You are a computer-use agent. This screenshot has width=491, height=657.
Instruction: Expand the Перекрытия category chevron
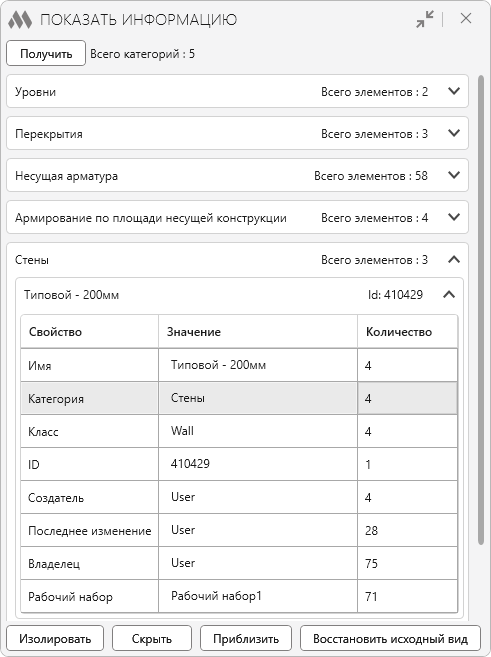point(454,133)
